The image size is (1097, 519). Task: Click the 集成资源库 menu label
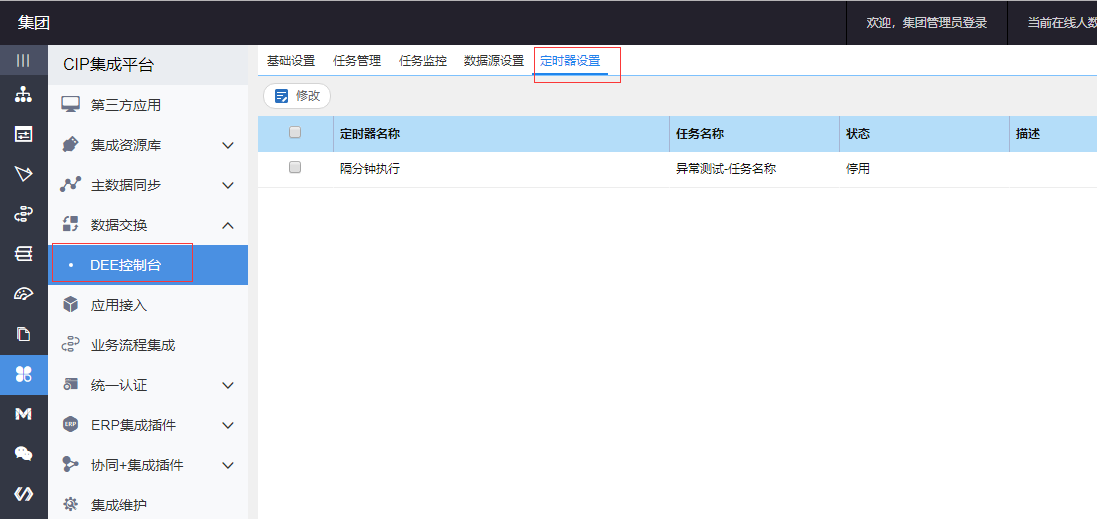click(126, 145)
